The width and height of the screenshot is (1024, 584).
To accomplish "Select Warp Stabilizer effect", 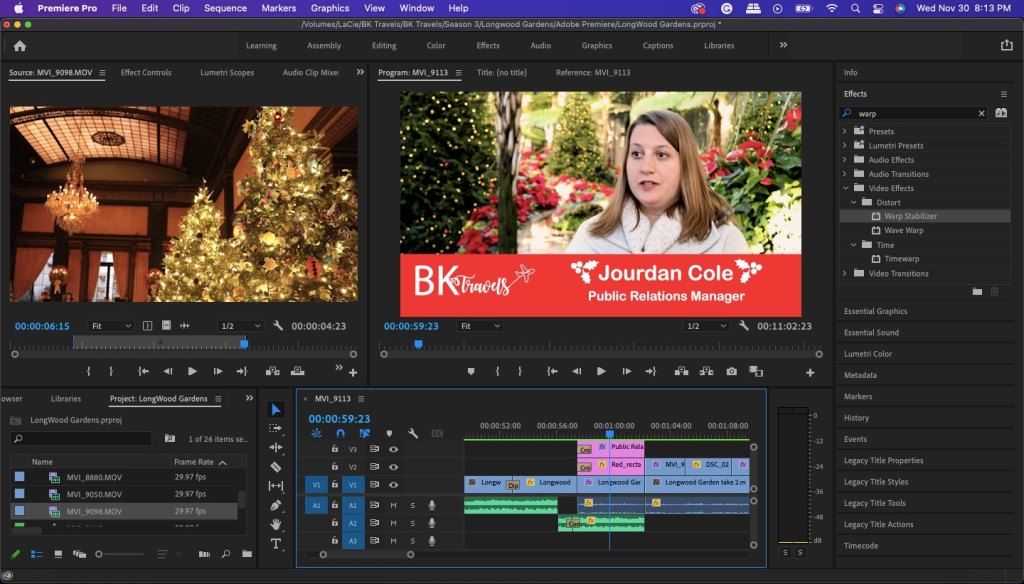I will pyautogui.click(x=910, y=216).
